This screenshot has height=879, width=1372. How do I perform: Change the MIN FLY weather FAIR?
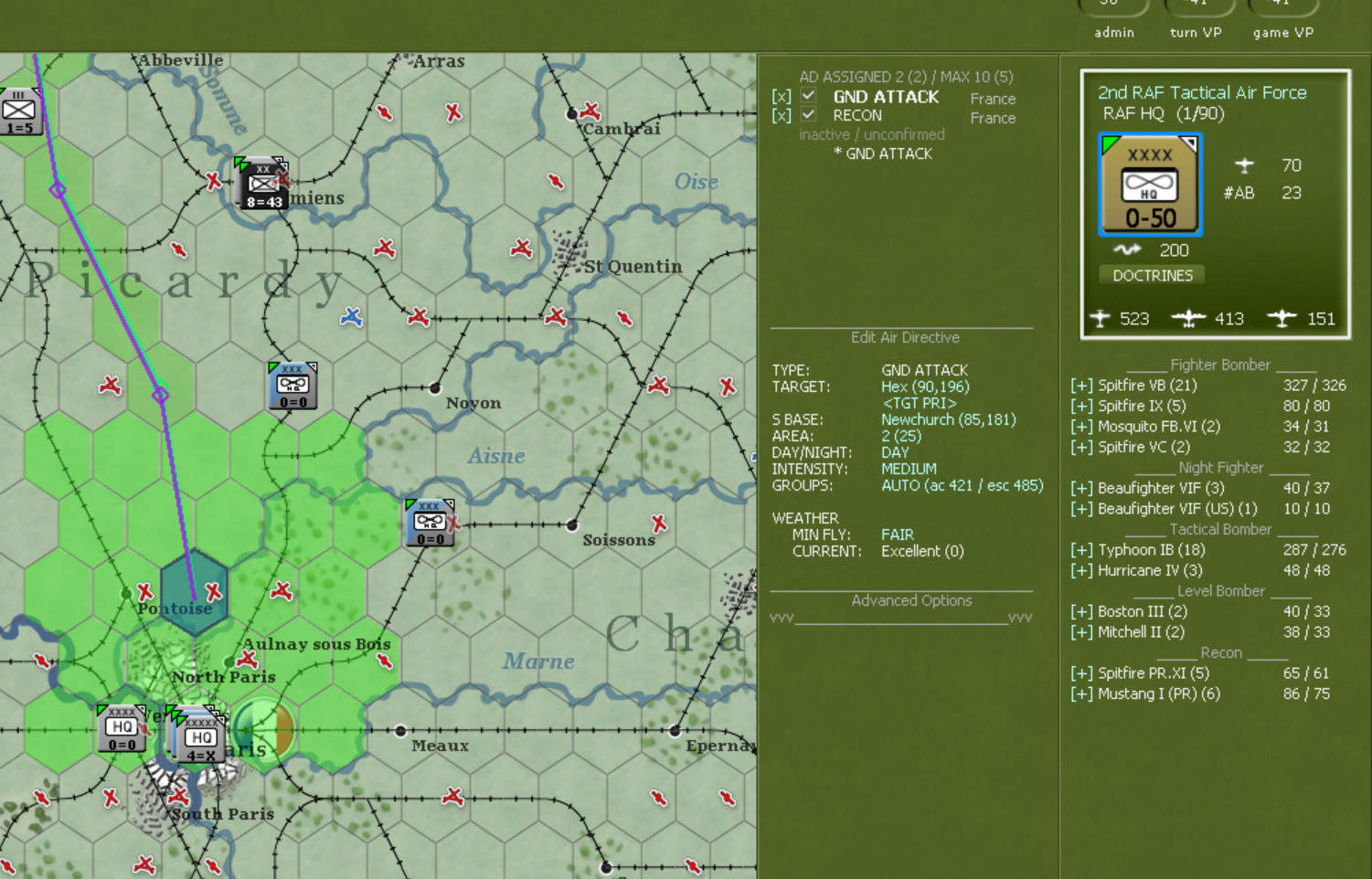[x=898, y=535]
